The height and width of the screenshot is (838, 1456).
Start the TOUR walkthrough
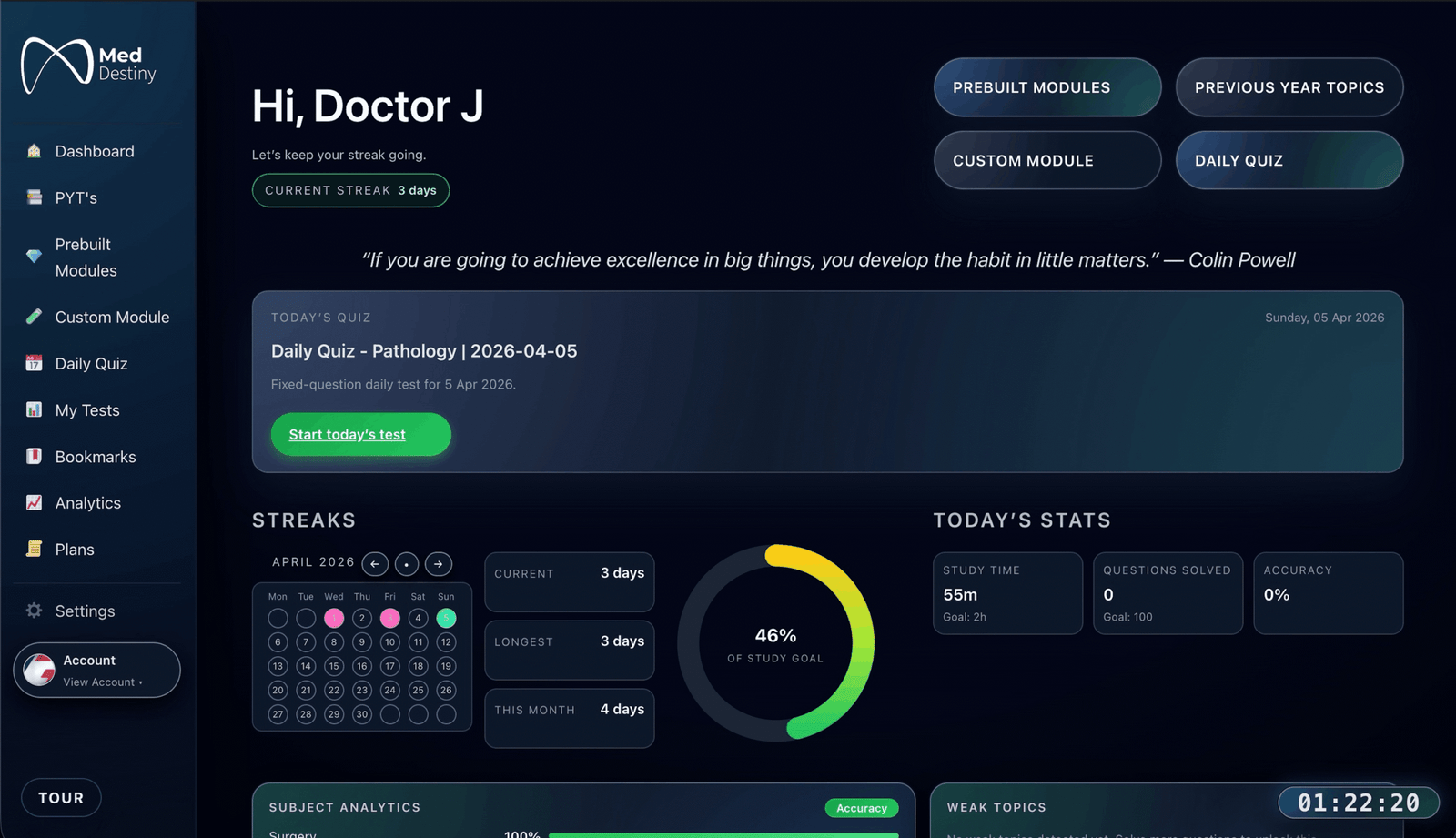[61, 798]
